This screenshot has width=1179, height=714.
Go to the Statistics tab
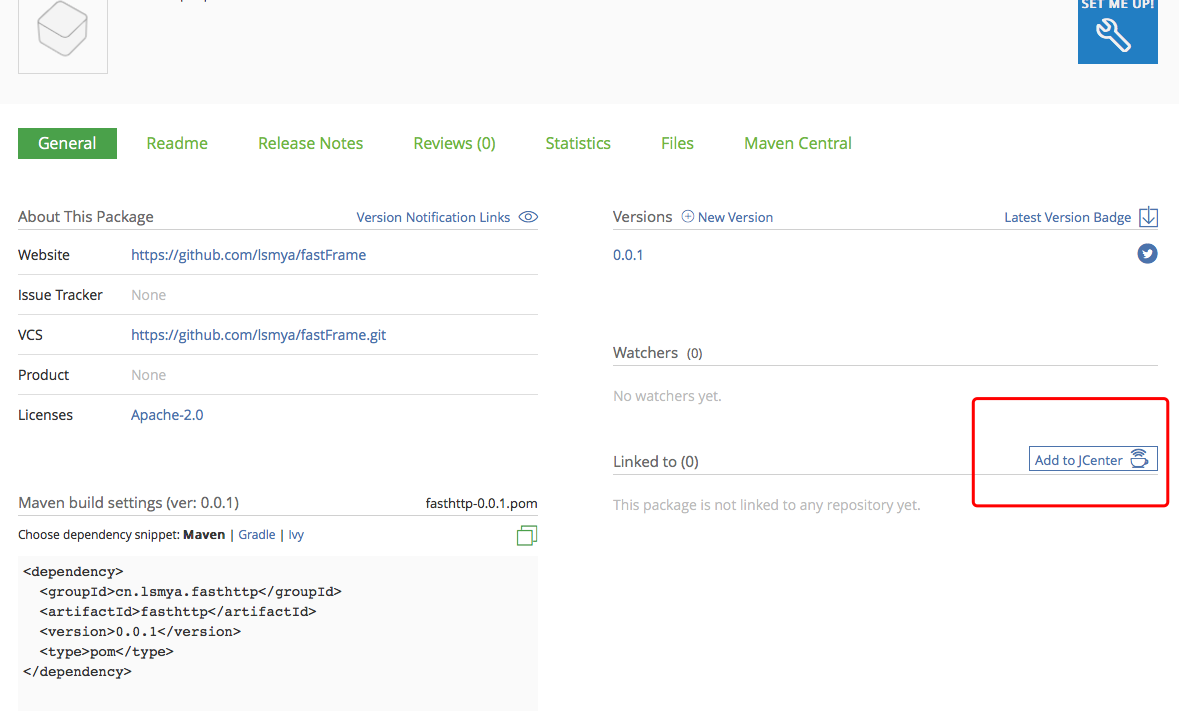[577, 143]
